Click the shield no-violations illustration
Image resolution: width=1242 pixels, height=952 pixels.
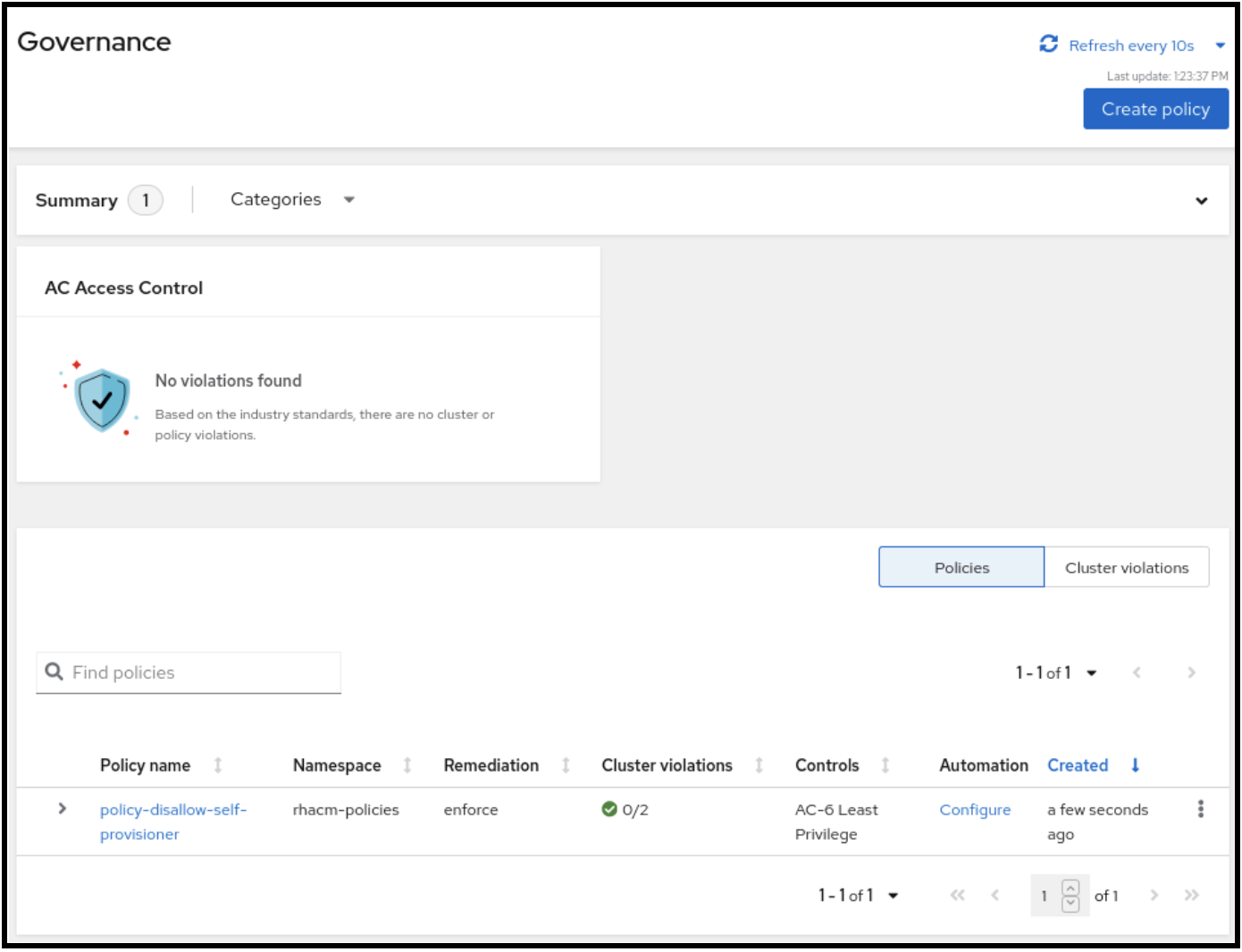101,400
